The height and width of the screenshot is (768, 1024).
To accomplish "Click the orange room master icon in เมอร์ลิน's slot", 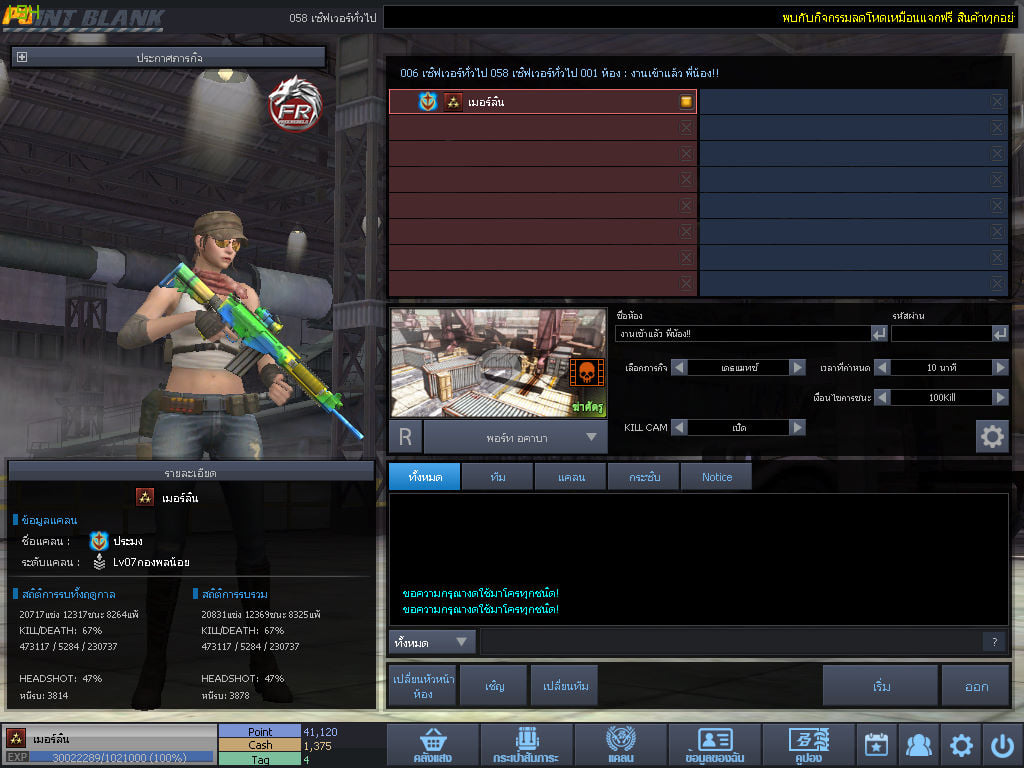I will (x=686, y=101).
